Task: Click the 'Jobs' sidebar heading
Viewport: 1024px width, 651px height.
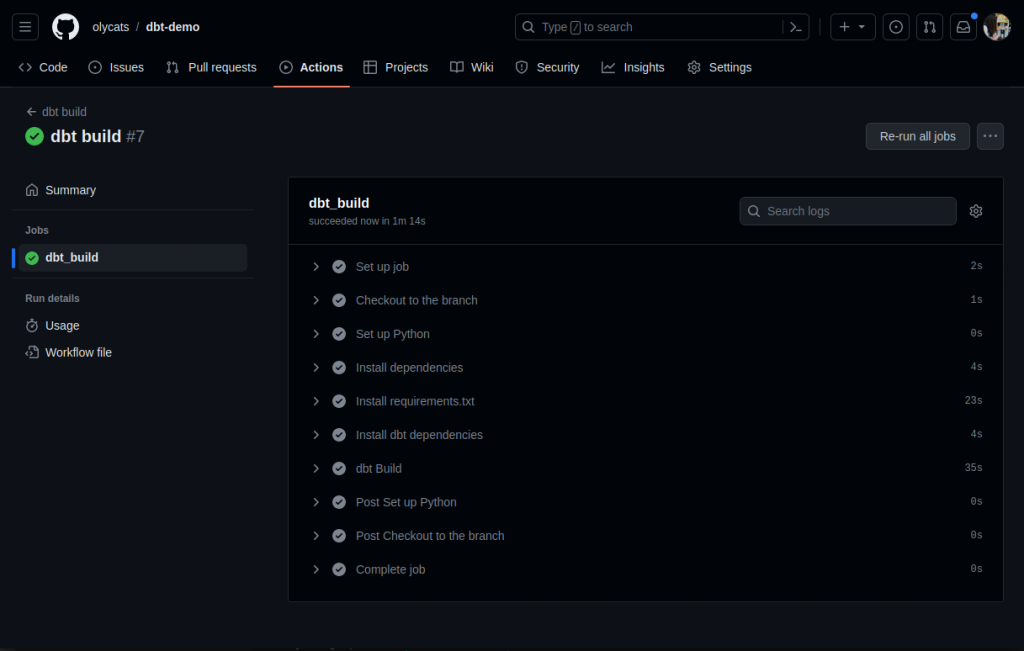Action: coord(37,230)
